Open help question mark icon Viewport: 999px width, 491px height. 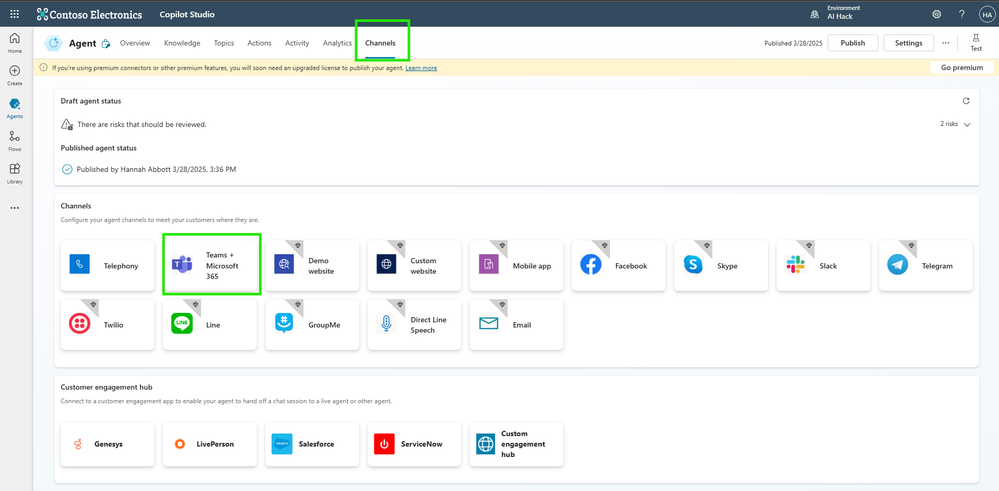[x=961, y=14]
